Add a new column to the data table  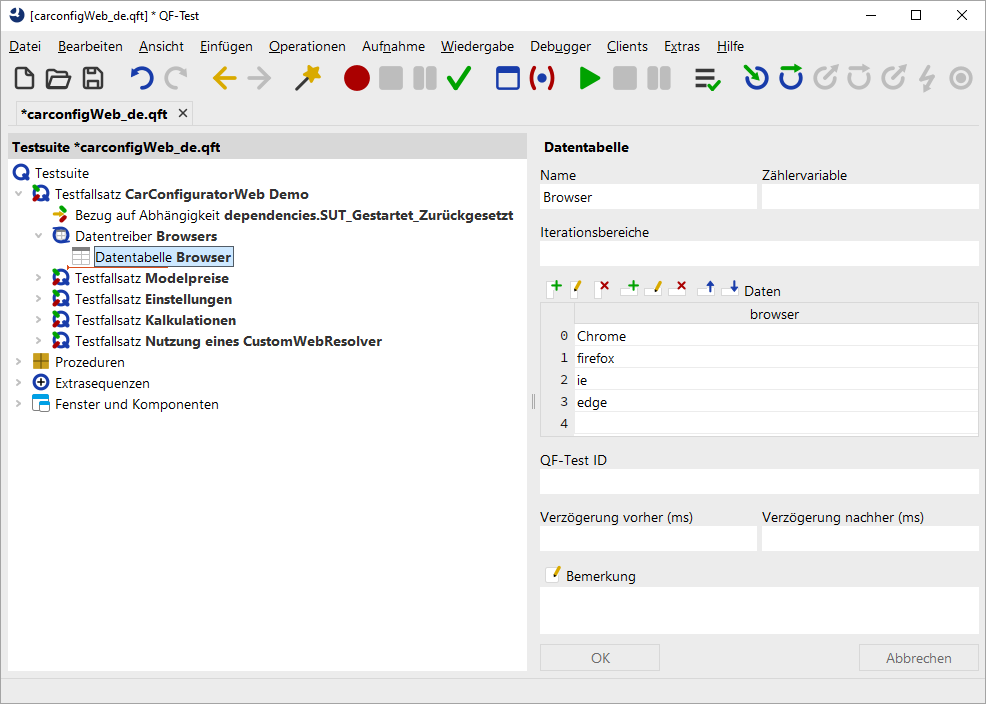click(554, 289)
